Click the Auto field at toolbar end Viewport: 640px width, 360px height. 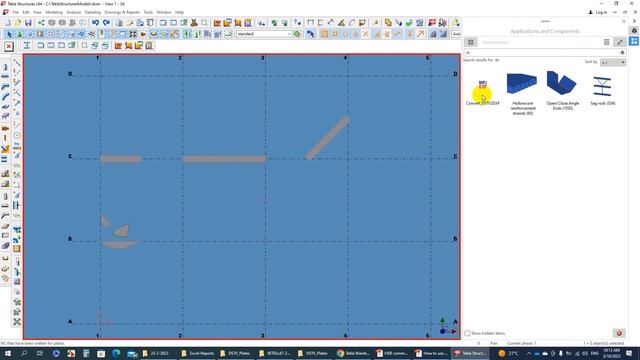tap(456, 34)
